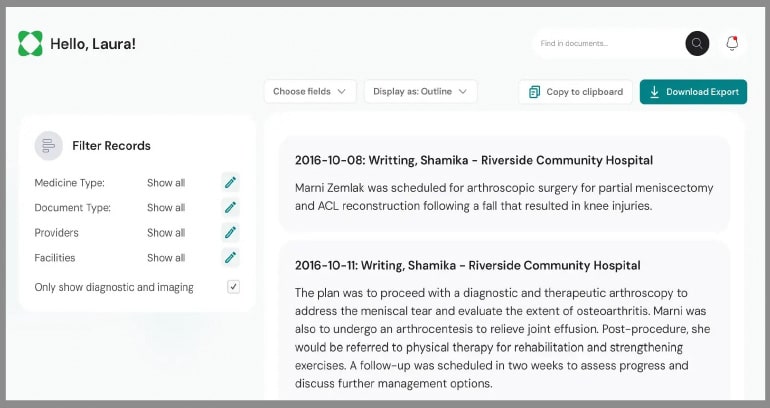Toggle Only show diagnostic and imaging checkbox
This screenshot has width=770, height=408.
pos(233,287)
